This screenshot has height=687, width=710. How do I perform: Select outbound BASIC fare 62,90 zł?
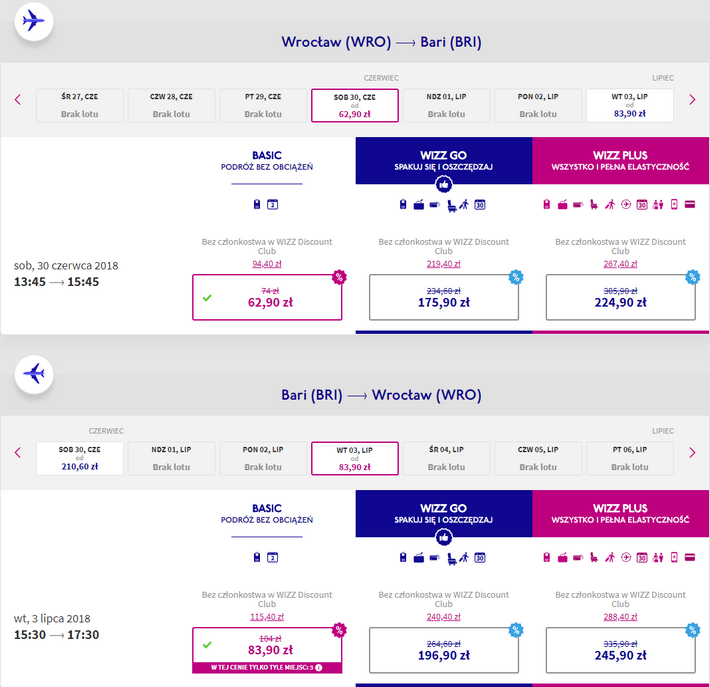[267, 297]
